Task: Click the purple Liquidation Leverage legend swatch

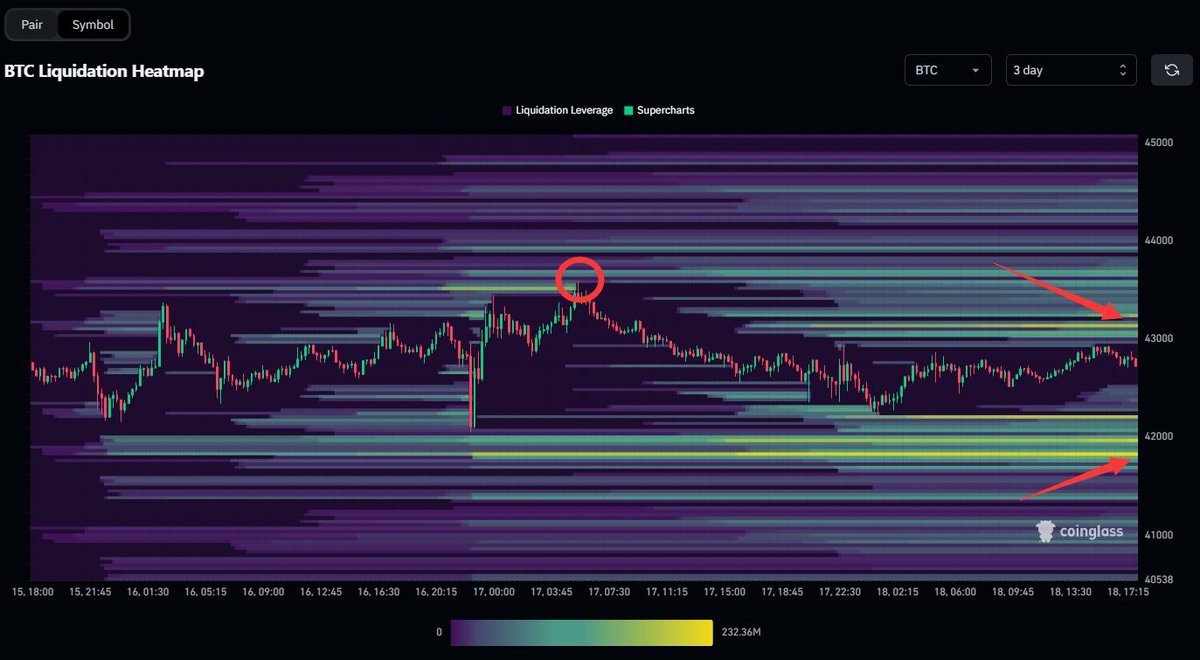Action: click(506, 110)
